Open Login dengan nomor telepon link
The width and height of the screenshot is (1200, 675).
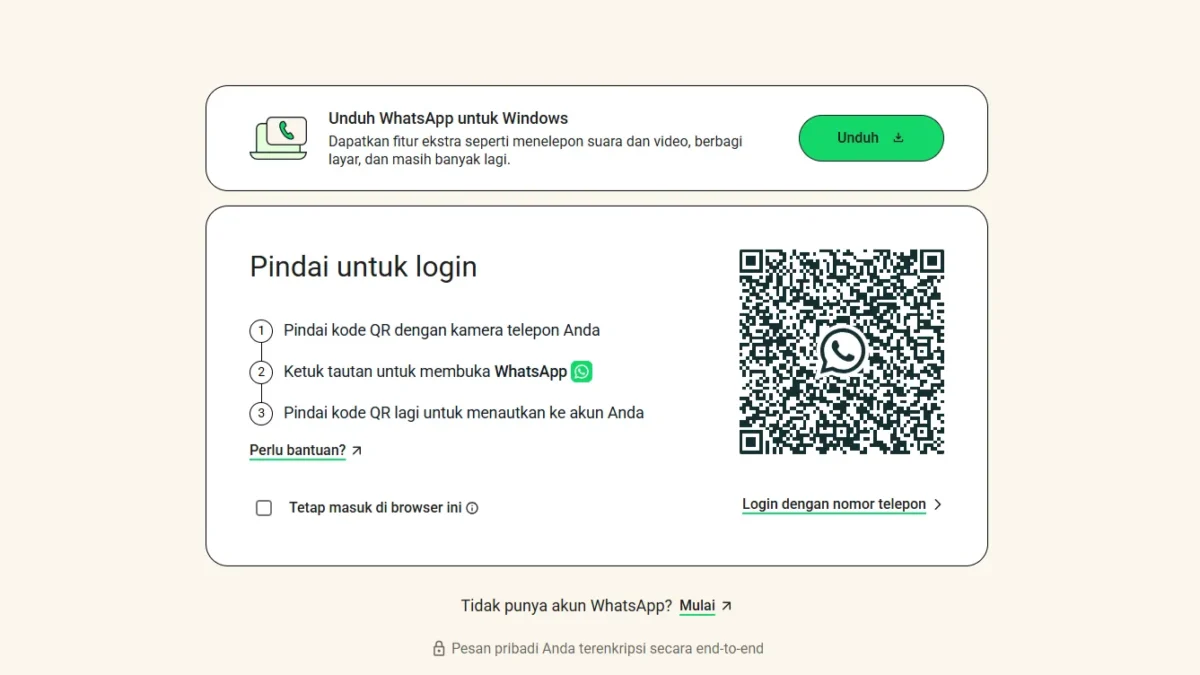tap(834, 505)
